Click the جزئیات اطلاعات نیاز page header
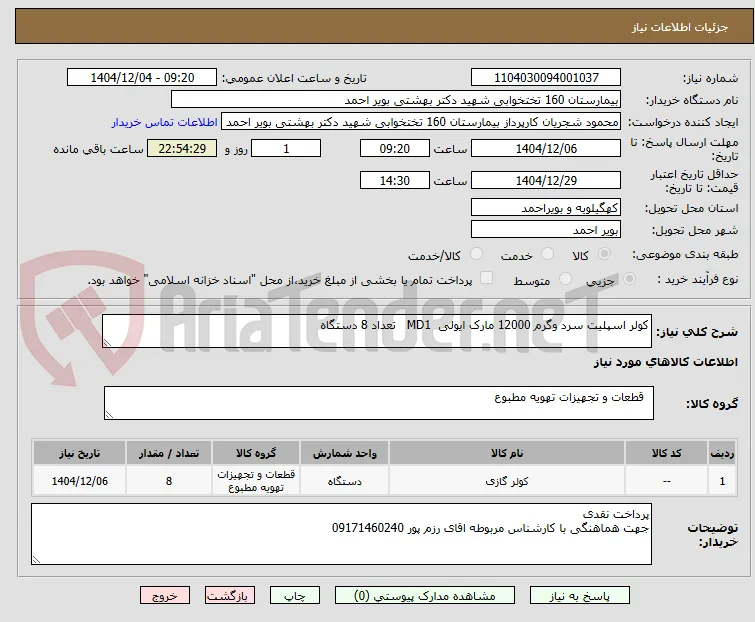This screenshot has width=755, height=622. [x=680, y=27]
